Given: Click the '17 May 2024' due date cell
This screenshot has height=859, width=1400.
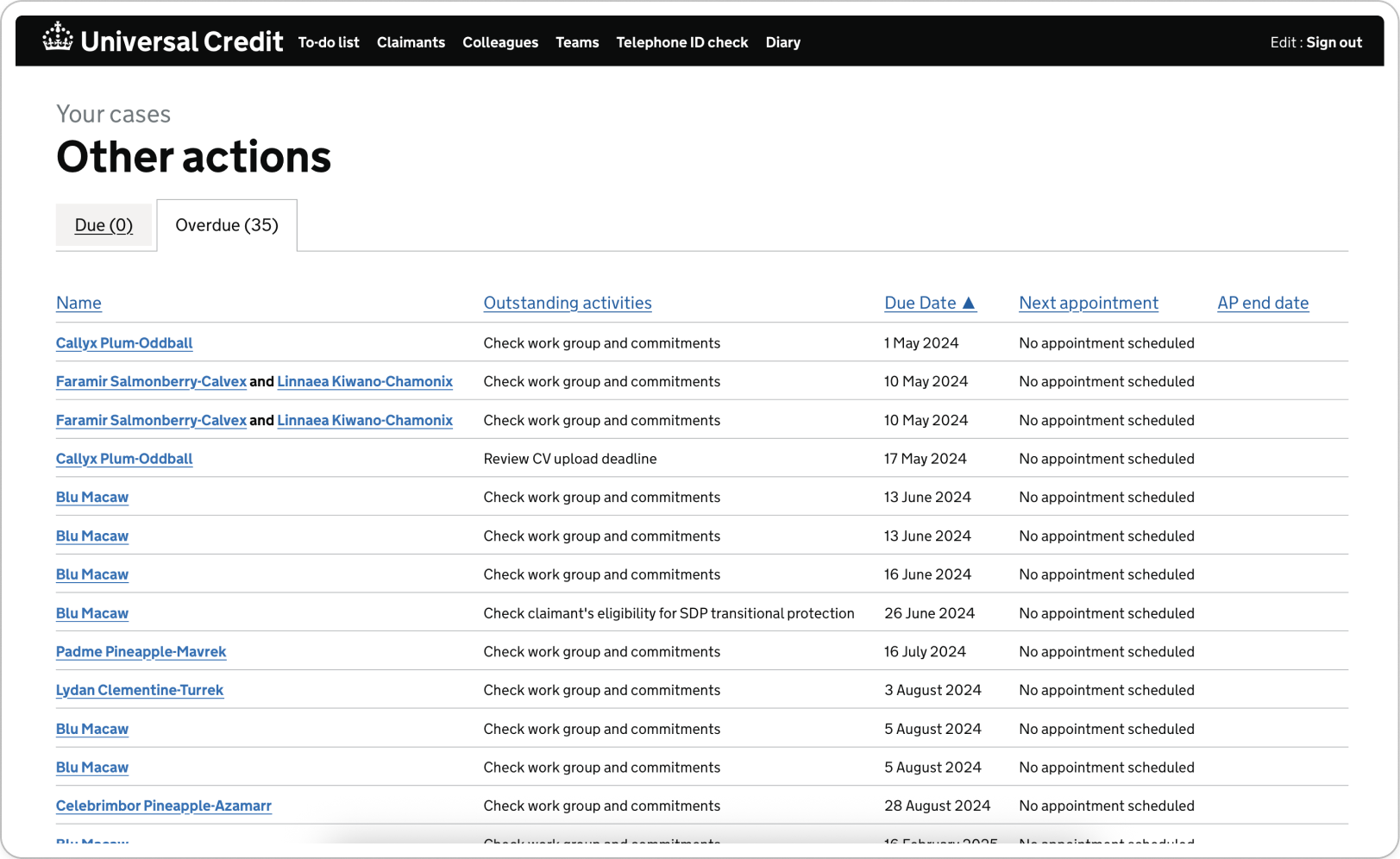Looking at the screenshot, I should [x=926, y=459].
